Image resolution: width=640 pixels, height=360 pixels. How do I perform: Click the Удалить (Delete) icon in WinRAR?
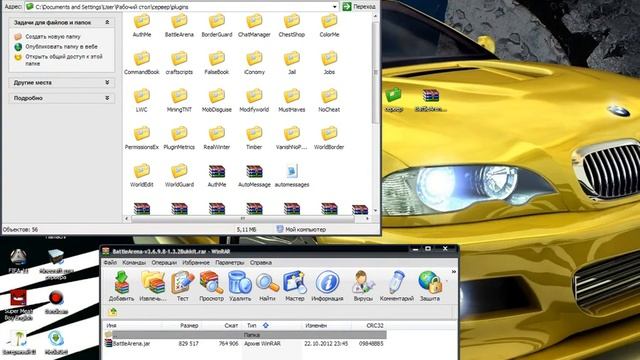click(x=240, y=286)
